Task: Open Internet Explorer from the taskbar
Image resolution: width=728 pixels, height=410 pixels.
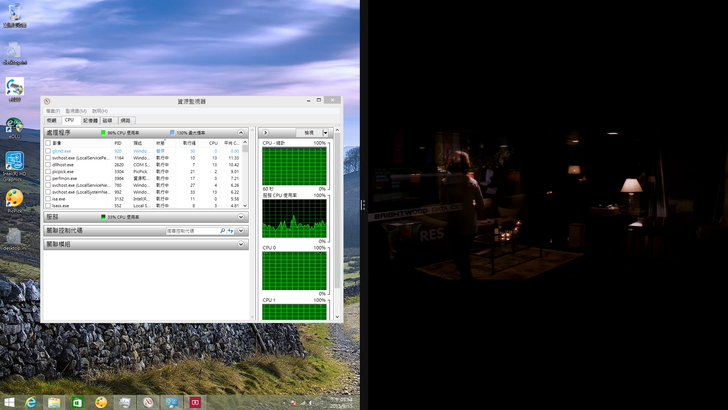Action: click(32, 402)
